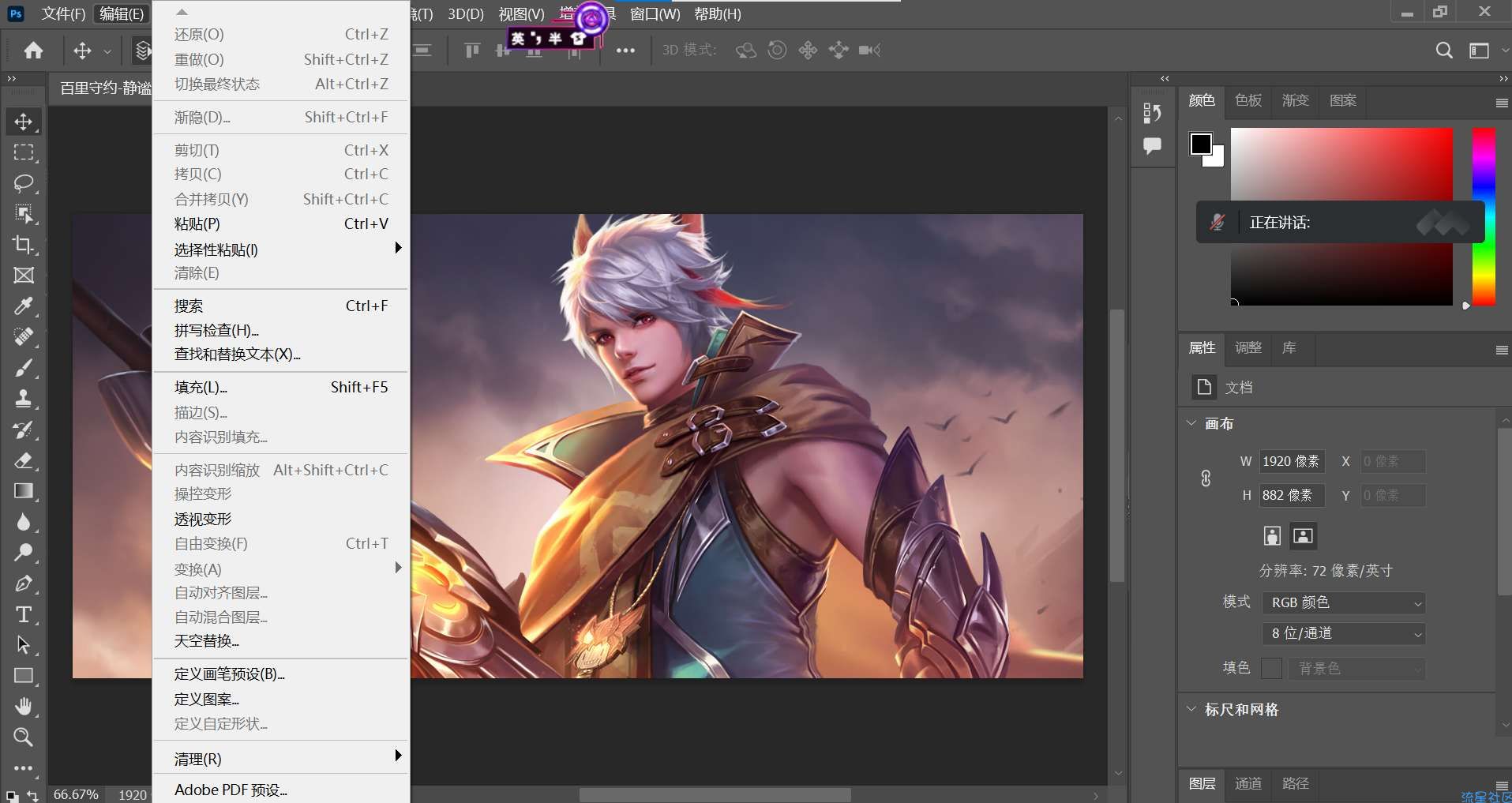Select the Blur tool
Viewport: 1512px width, 803px height.
pyautogui.click(x=24, y=522)
